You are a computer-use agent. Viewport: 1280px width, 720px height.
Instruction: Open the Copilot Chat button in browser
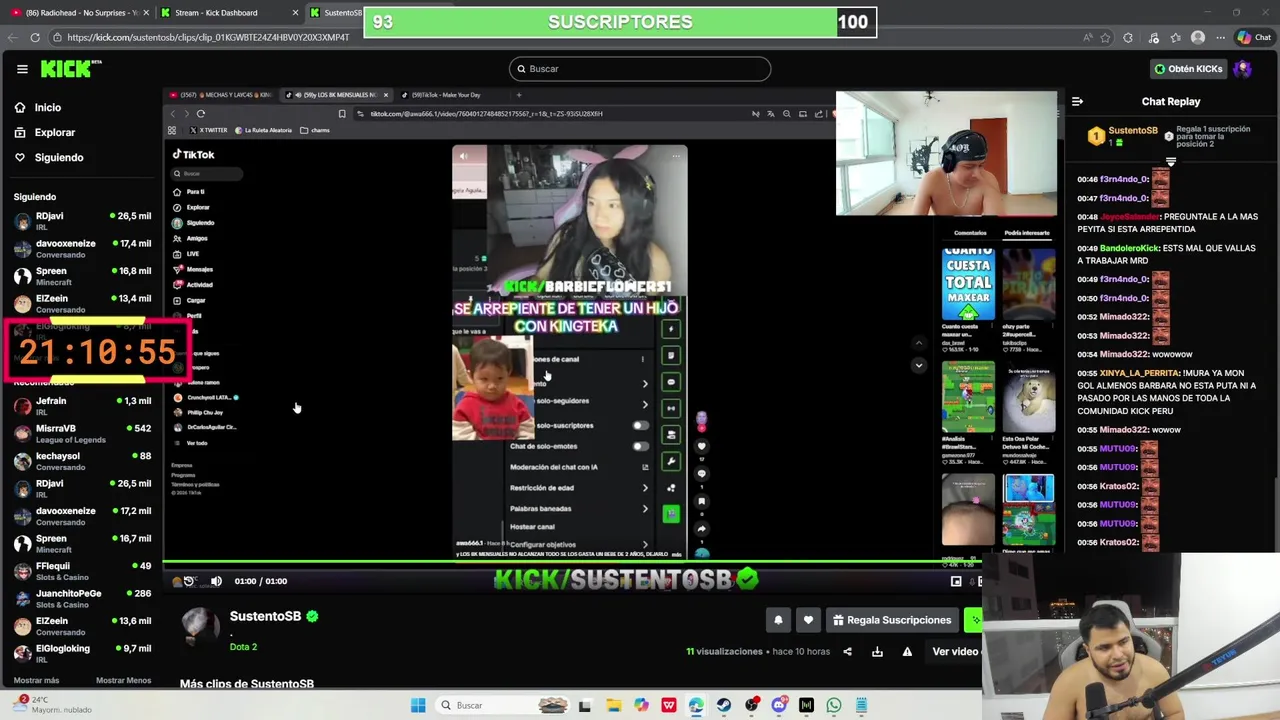pos(1253,38)
